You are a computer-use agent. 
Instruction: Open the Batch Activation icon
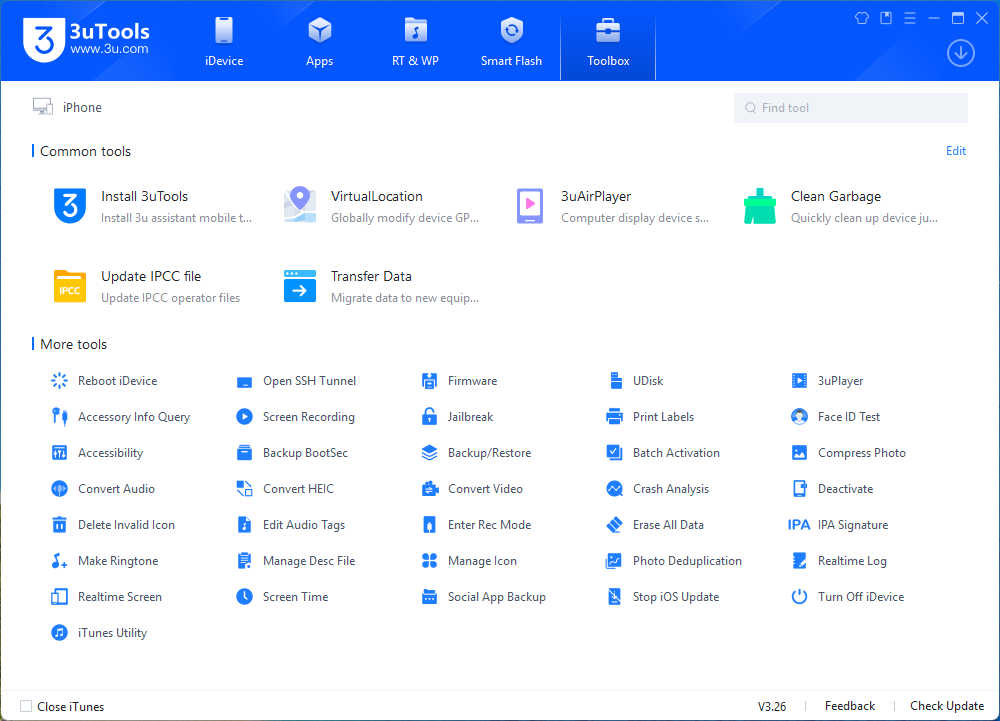click(614, 453)
